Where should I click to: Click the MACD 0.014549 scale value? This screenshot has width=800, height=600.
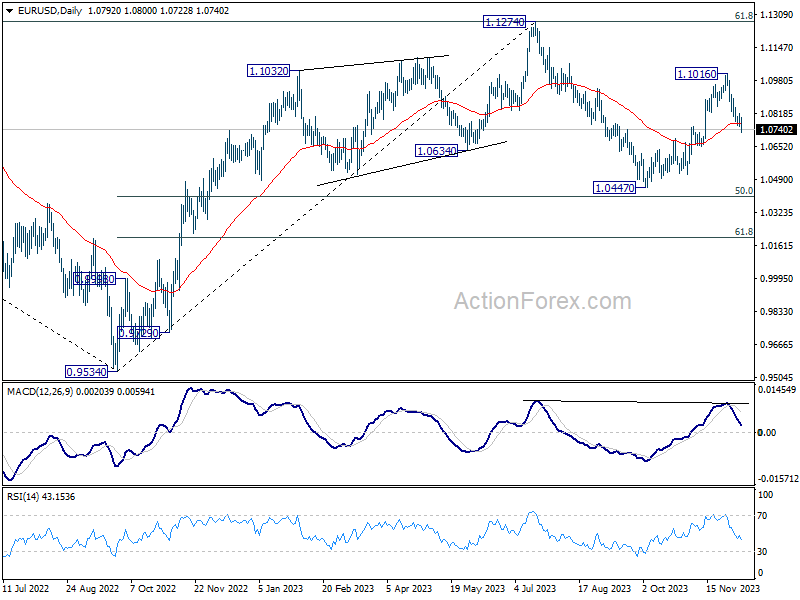point(778,390)
